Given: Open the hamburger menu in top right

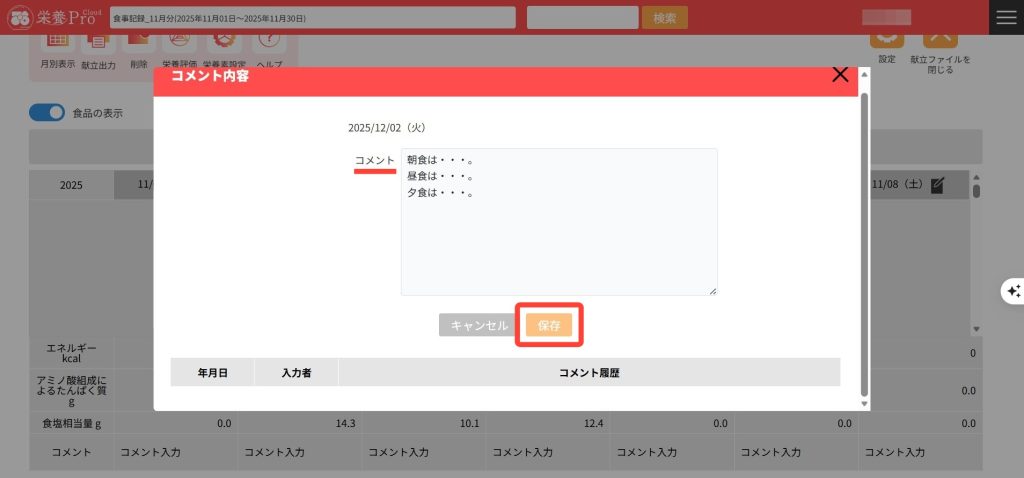Looking at the screenshot, I should pos(1006,17).
